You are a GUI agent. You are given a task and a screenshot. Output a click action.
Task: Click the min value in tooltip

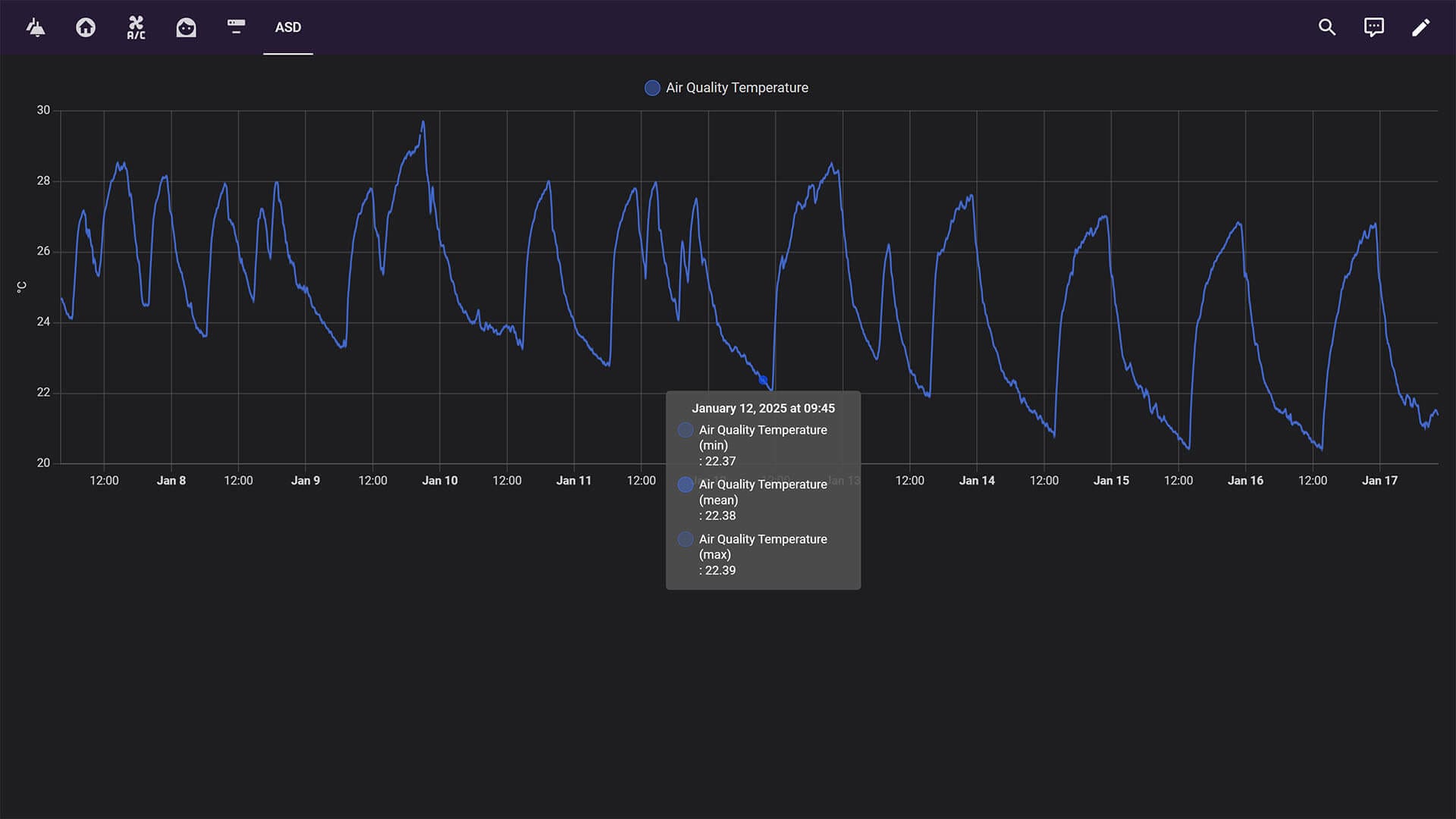click(x=719, y=461)
